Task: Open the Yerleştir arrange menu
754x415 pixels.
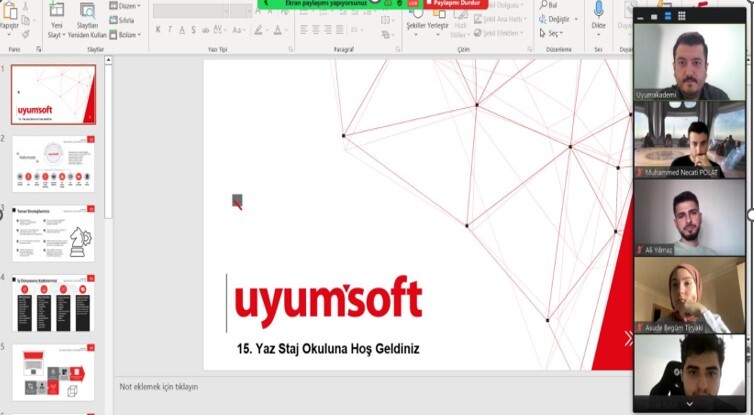Action: (x=438, y=21)
